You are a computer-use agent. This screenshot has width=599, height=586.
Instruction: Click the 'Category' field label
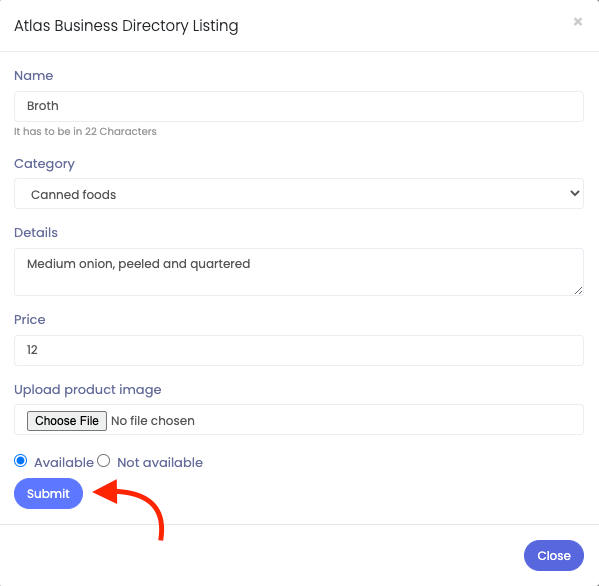(x=44, y=164)
